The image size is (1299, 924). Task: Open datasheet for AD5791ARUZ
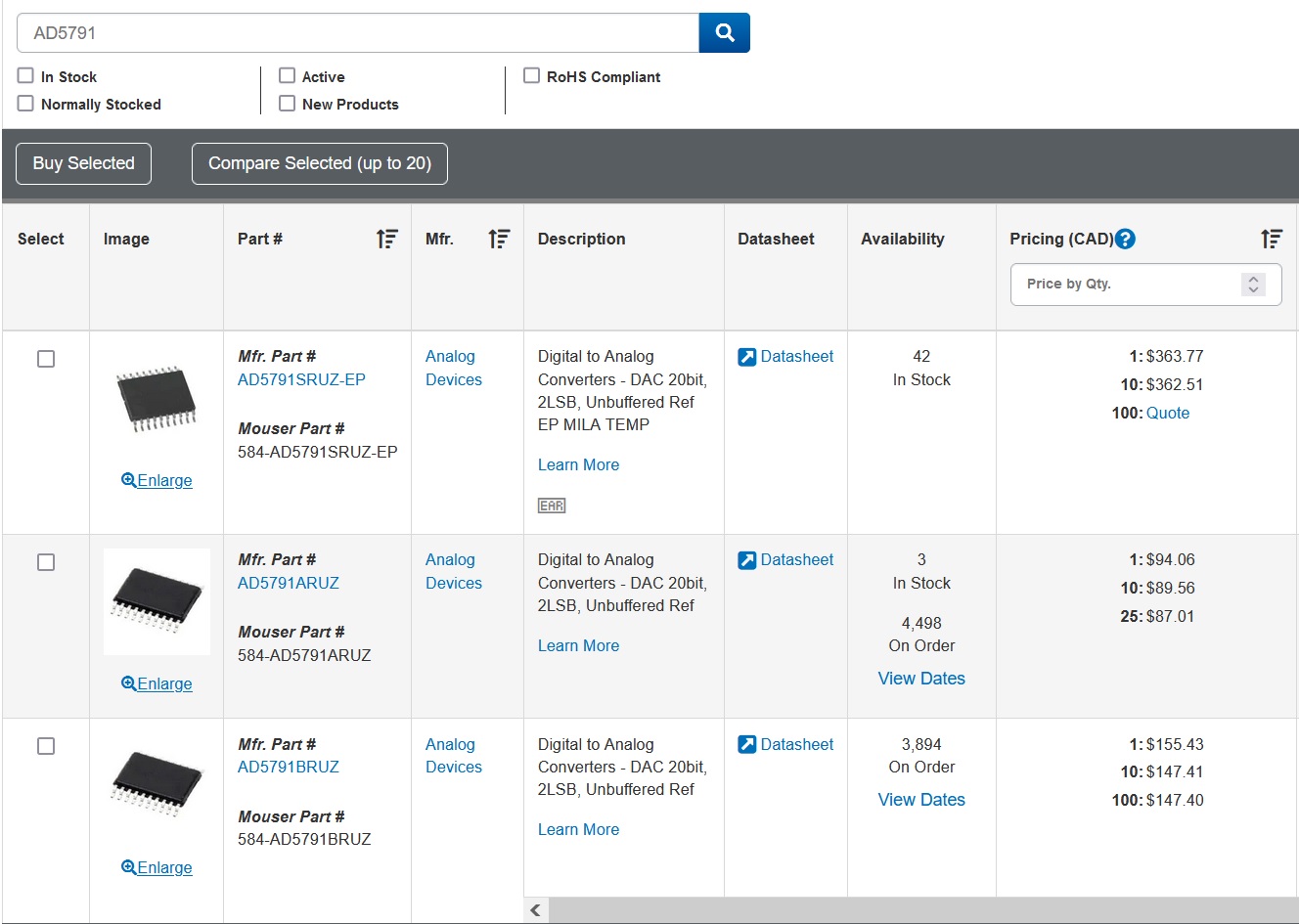tap(785, 560)
